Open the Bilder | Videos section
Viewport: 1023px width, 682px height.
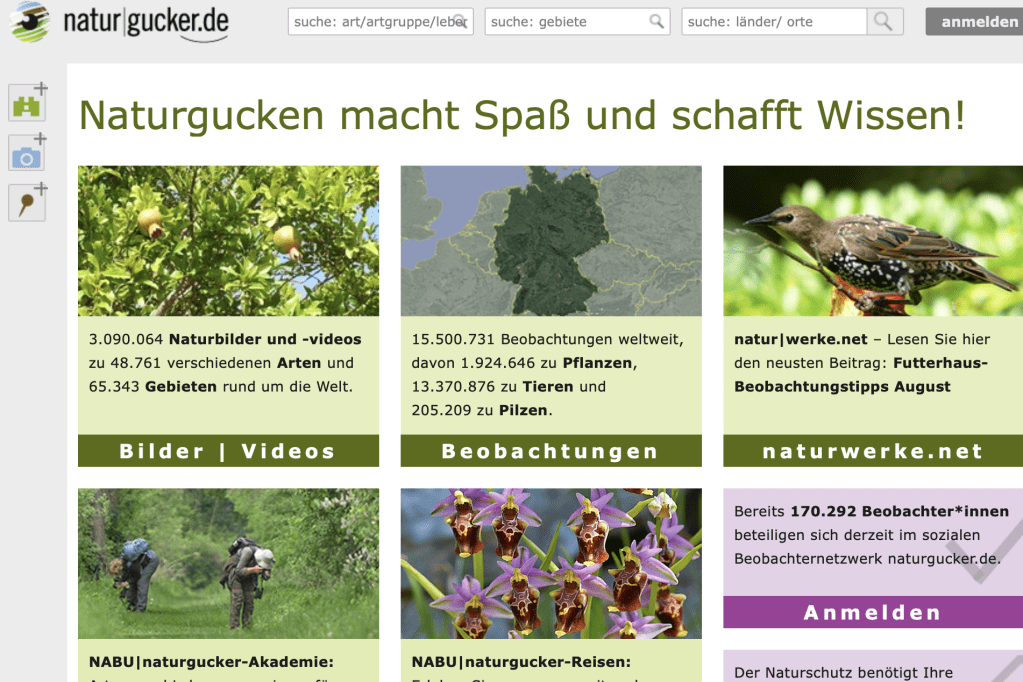228,450
